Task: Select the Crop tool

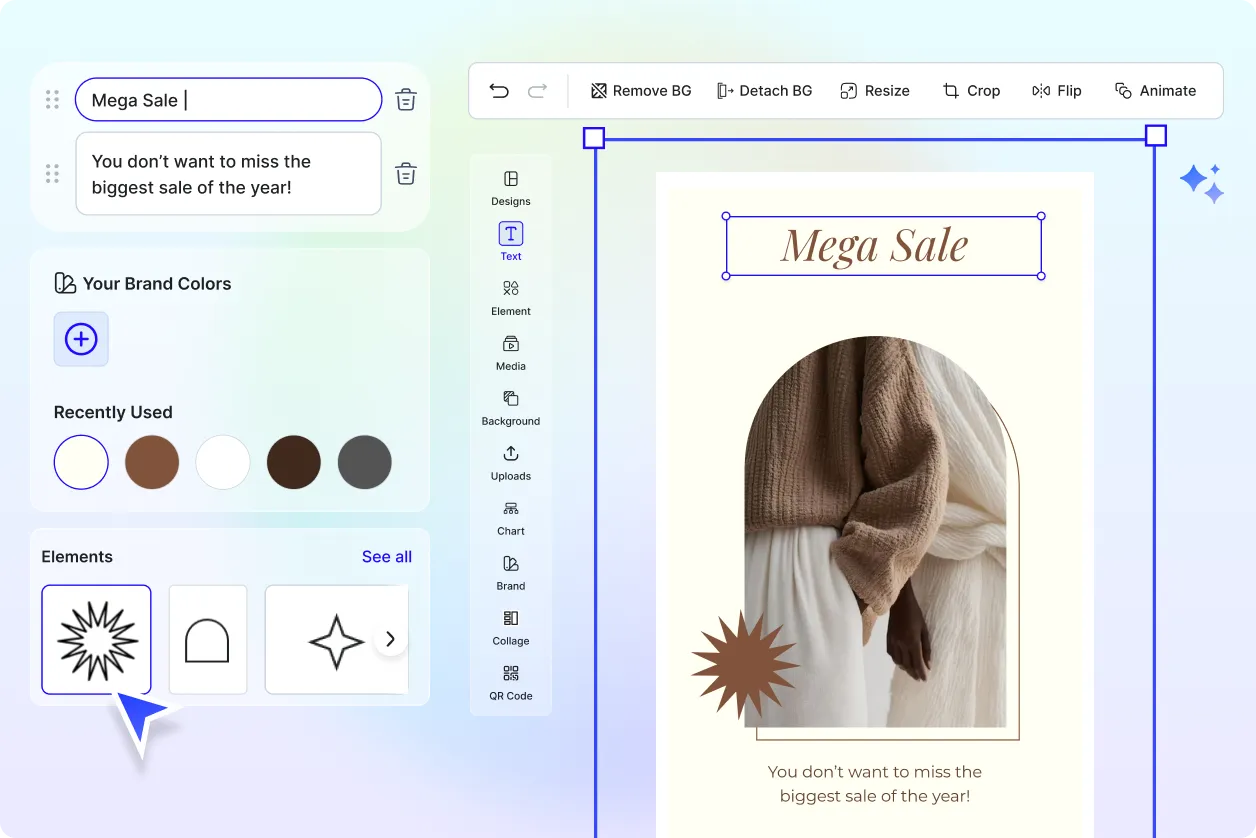Action: pos(971,91)
